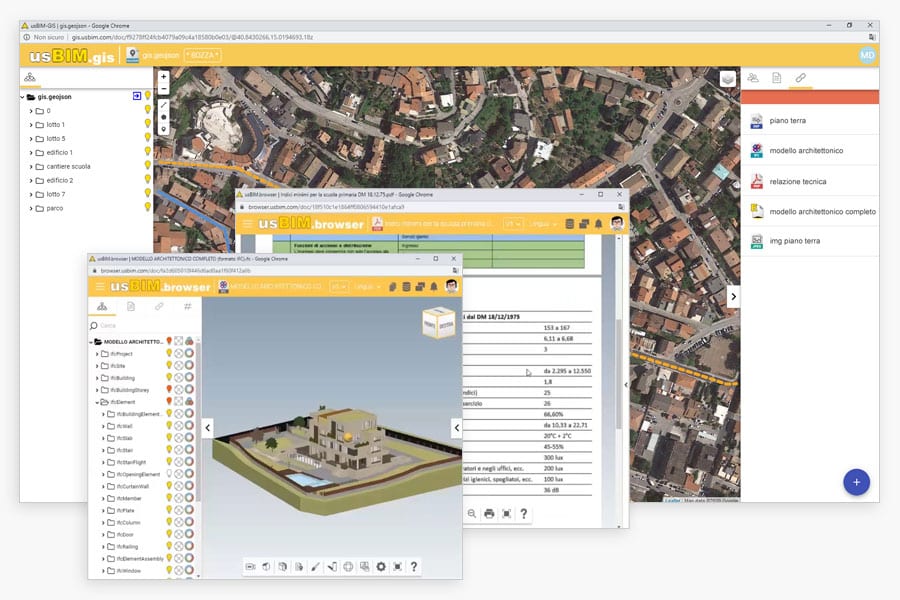Collapse the IfcElement tree node
This screenshot has width=900, height=600.
click(97, 402)
